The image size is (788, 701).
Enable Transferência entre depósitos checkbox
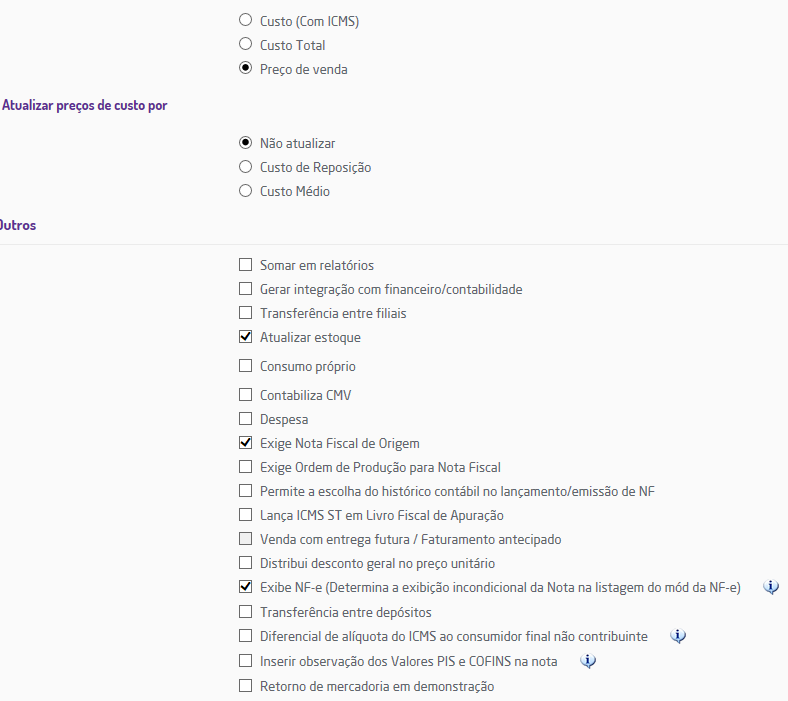246,612
